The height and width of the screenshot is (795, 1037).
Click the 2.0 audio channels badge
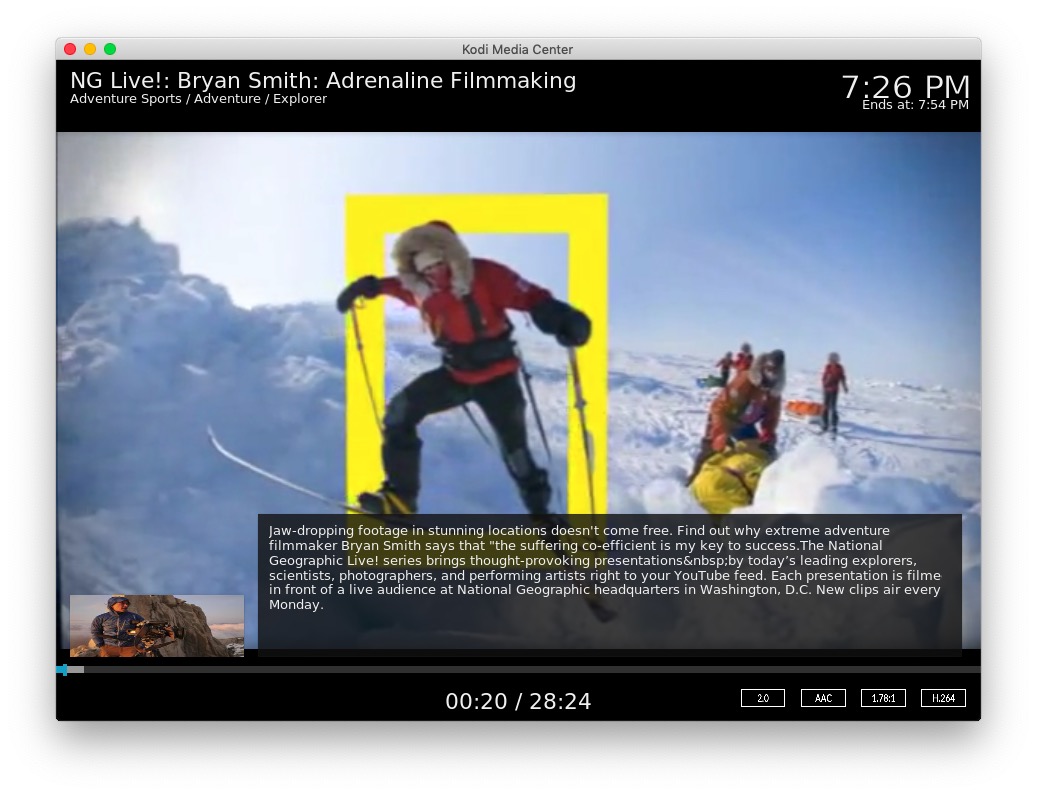pyautogui.click(x=762, y=698)
